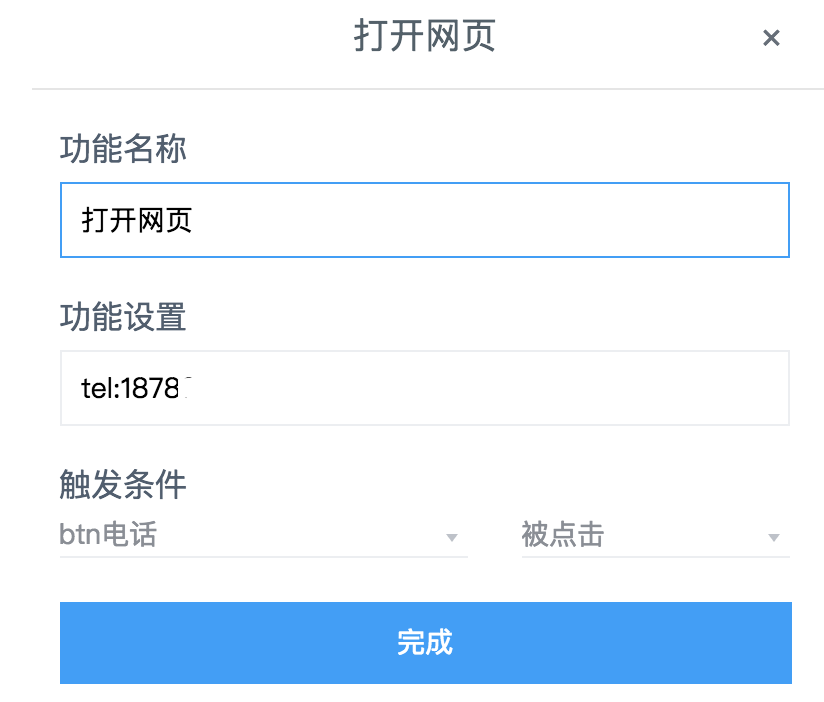Click the 触发条件 label
This screenshot has height=702, width=824.
123,486
